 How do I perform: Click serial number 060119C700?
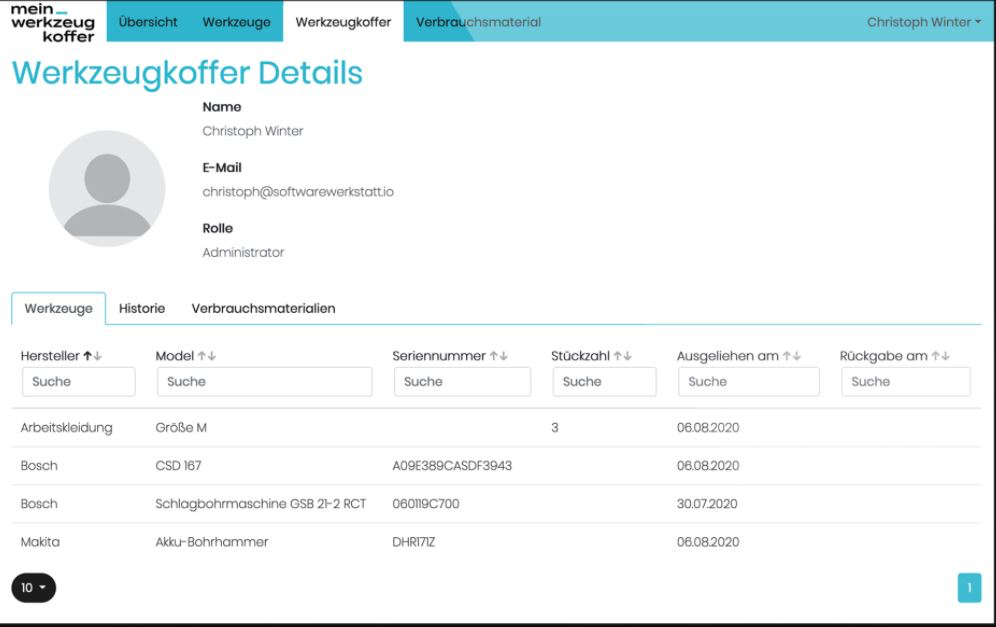click(426, 504)
